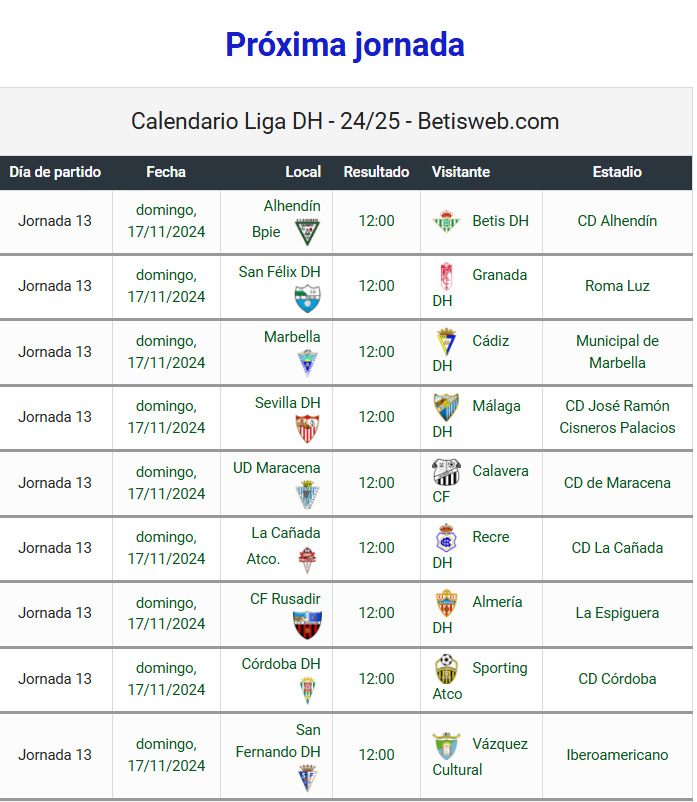This screenshot has height=802, width=697.
Task: Click the Almería DH club crest
Action: click(446, 603)
